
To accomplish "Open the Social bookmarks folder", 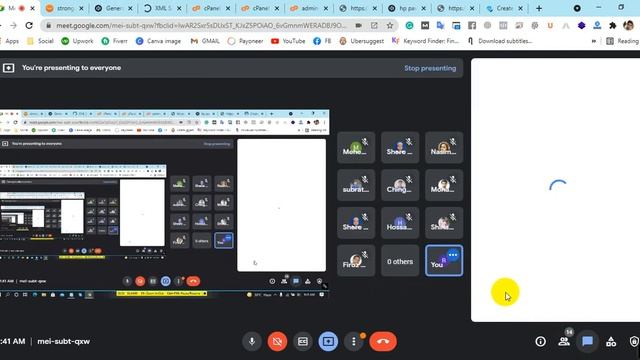I will (40, 41).
